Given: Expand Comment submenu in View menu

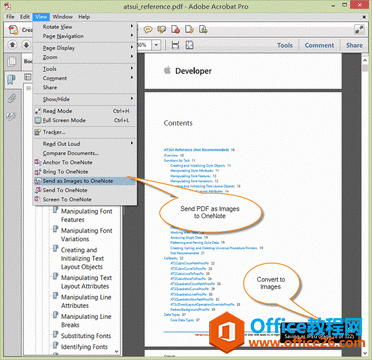Looking at the screenshot, I should (x=85, y=78).
